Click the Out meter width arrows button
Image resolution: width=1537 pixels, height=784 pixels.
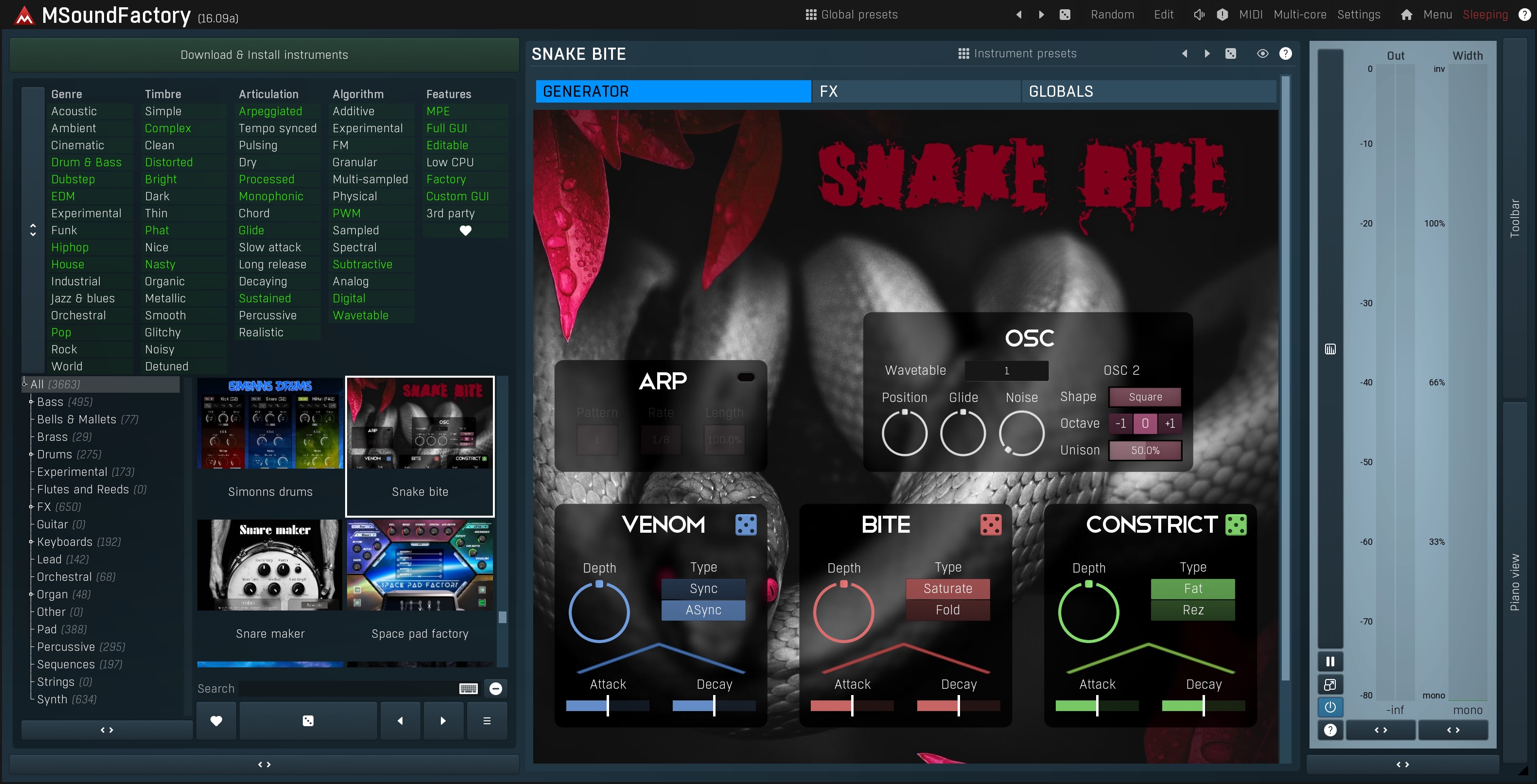click(1380, 730)
